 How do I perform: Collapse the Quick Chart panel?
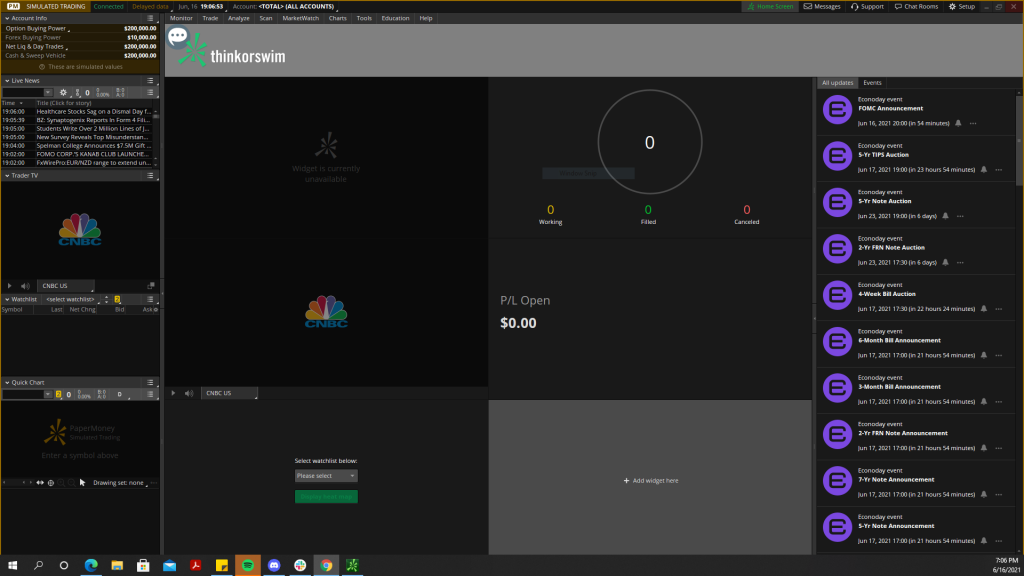pos(7,383)
